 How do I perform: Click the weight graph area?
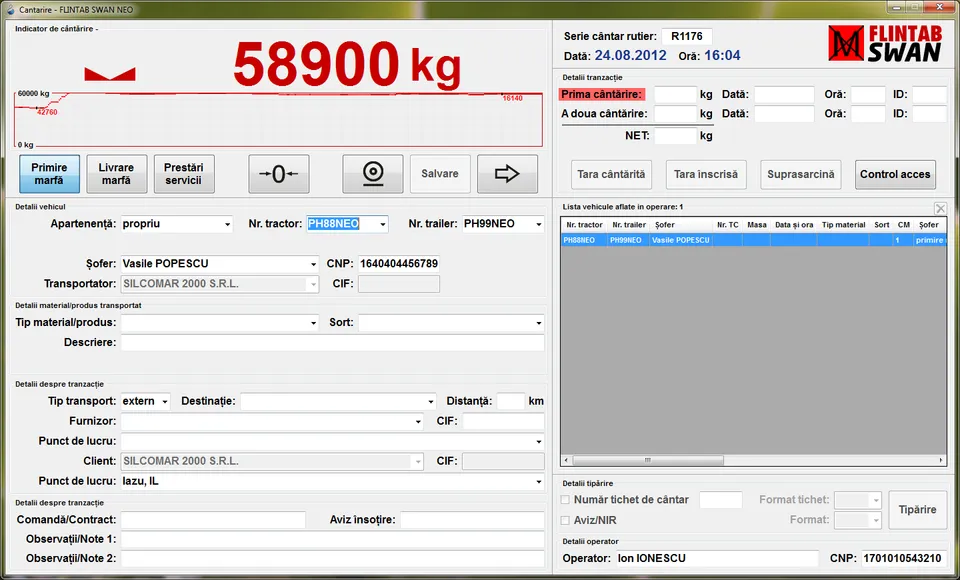pyautogui.click(x=279, y=119)
